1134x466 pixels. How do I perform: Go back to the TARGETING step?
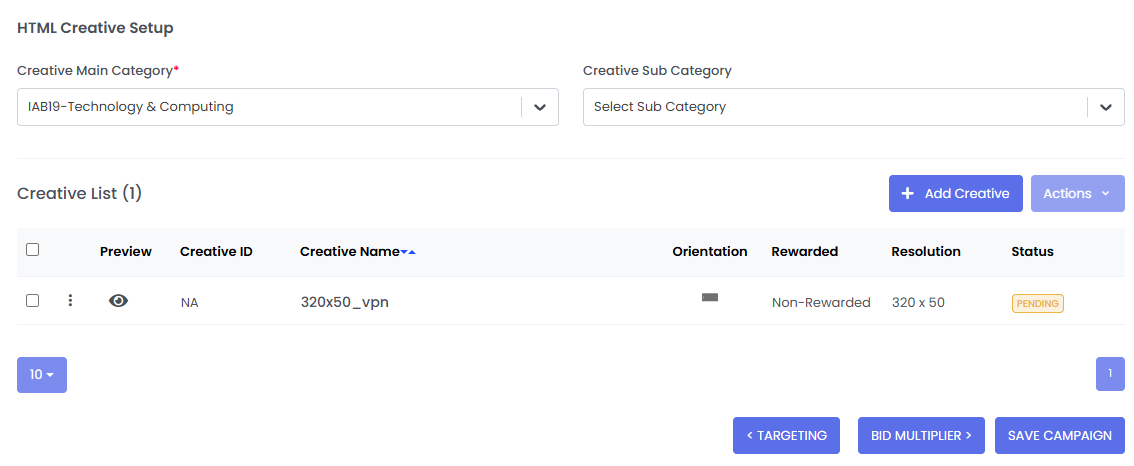(x=787, y=436)
